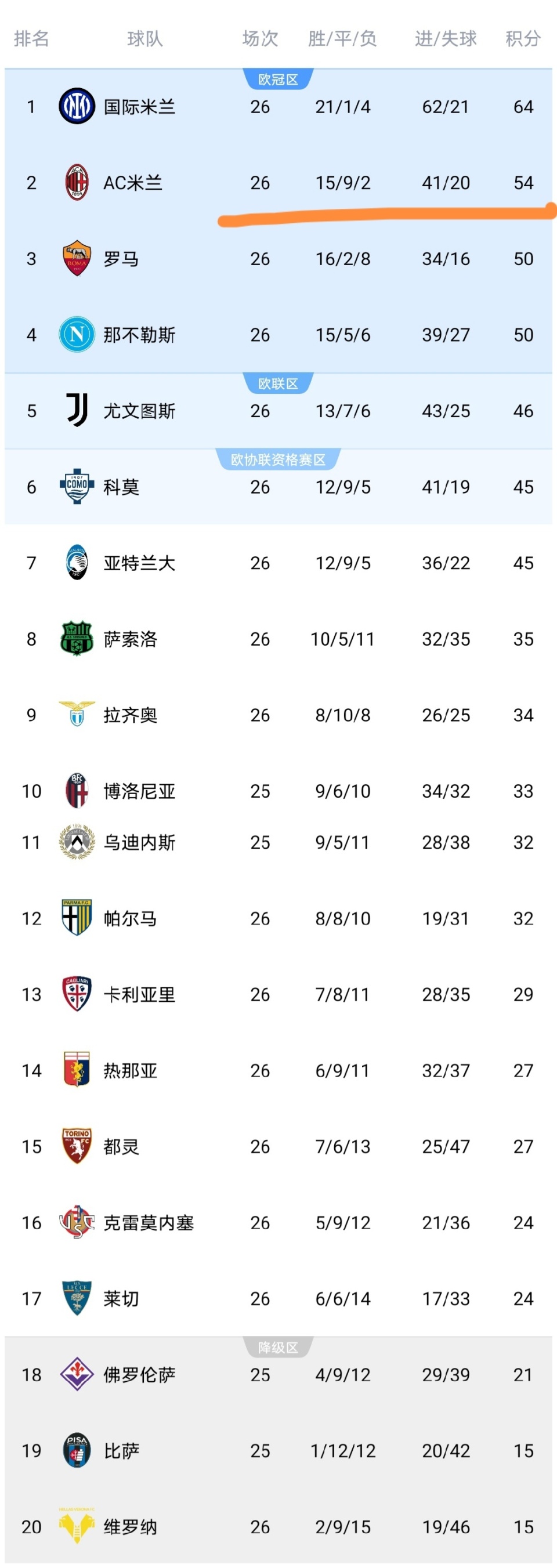The height and width of the screenshot is (1568, 557).
Task: Click the Juventus J logo
Action: click(x=77, y=410)
